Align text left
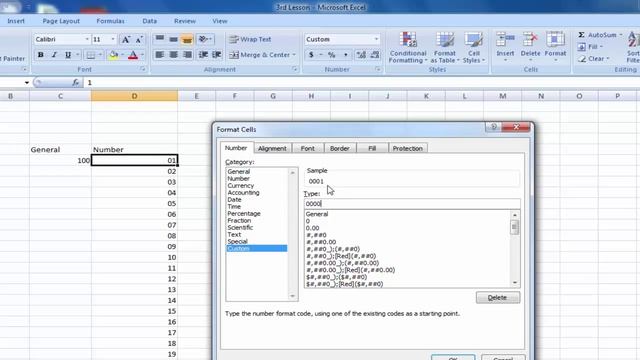 coord(160,54)
